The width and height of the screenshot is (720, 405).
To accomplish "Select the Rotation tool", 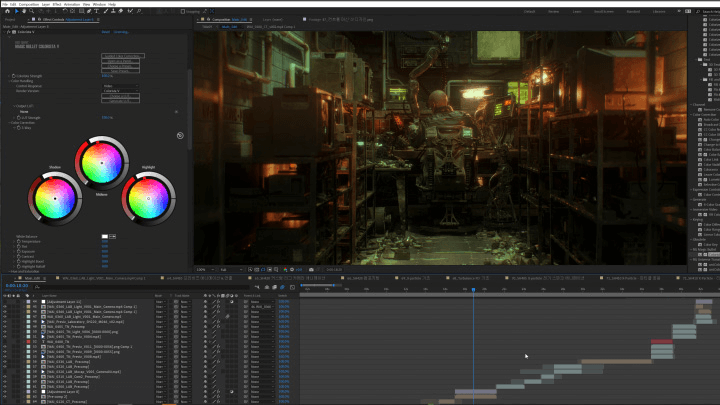I will click(x=65, y=11).
